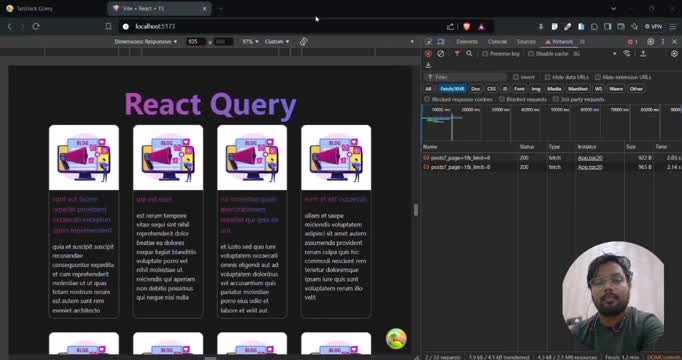
Task: Open the zoom percentage dropdown
Action: (250, 42)
